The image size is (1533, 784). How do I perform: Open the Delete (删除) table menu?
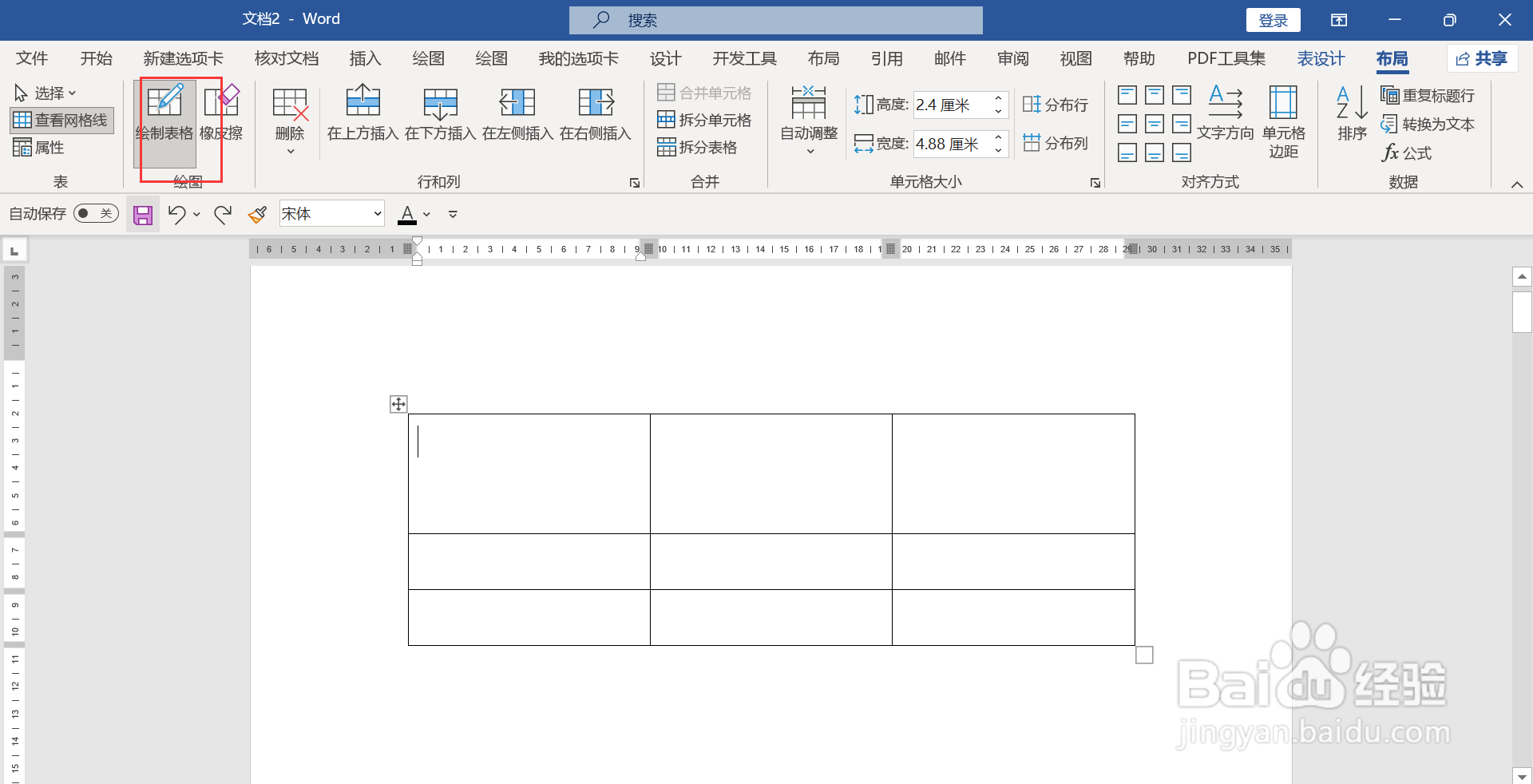290,121
